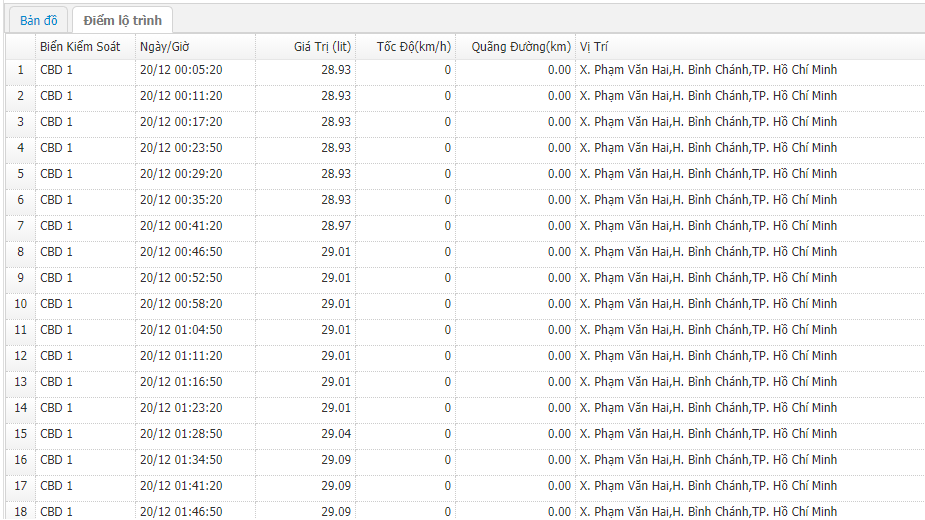925x520 pixels.
Task: Sort by Biển Kiểm Soát column header
Action: 80,47
